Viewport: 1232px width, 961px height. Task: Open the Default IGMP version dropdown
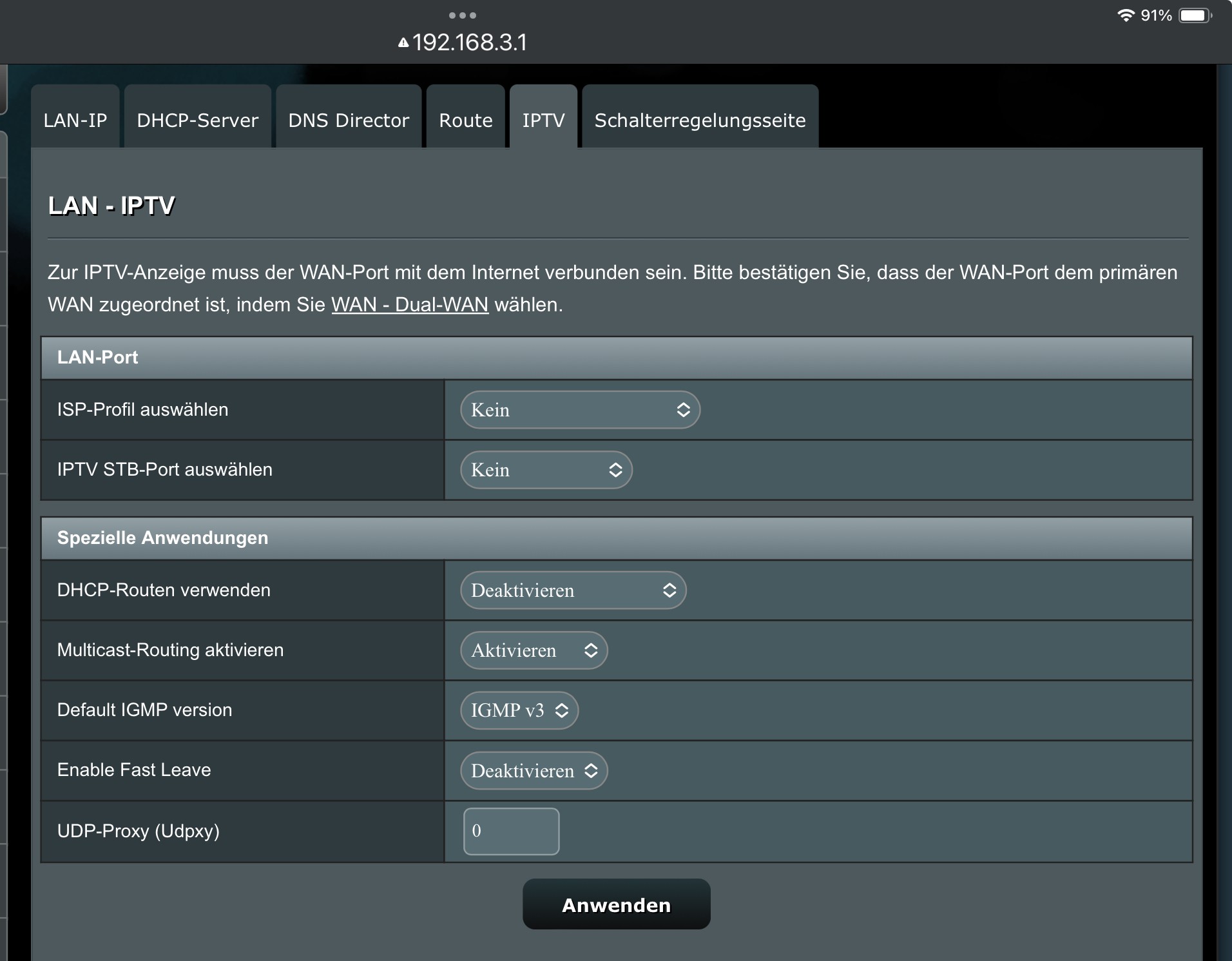pyautogui.click(x=519, y=710)
